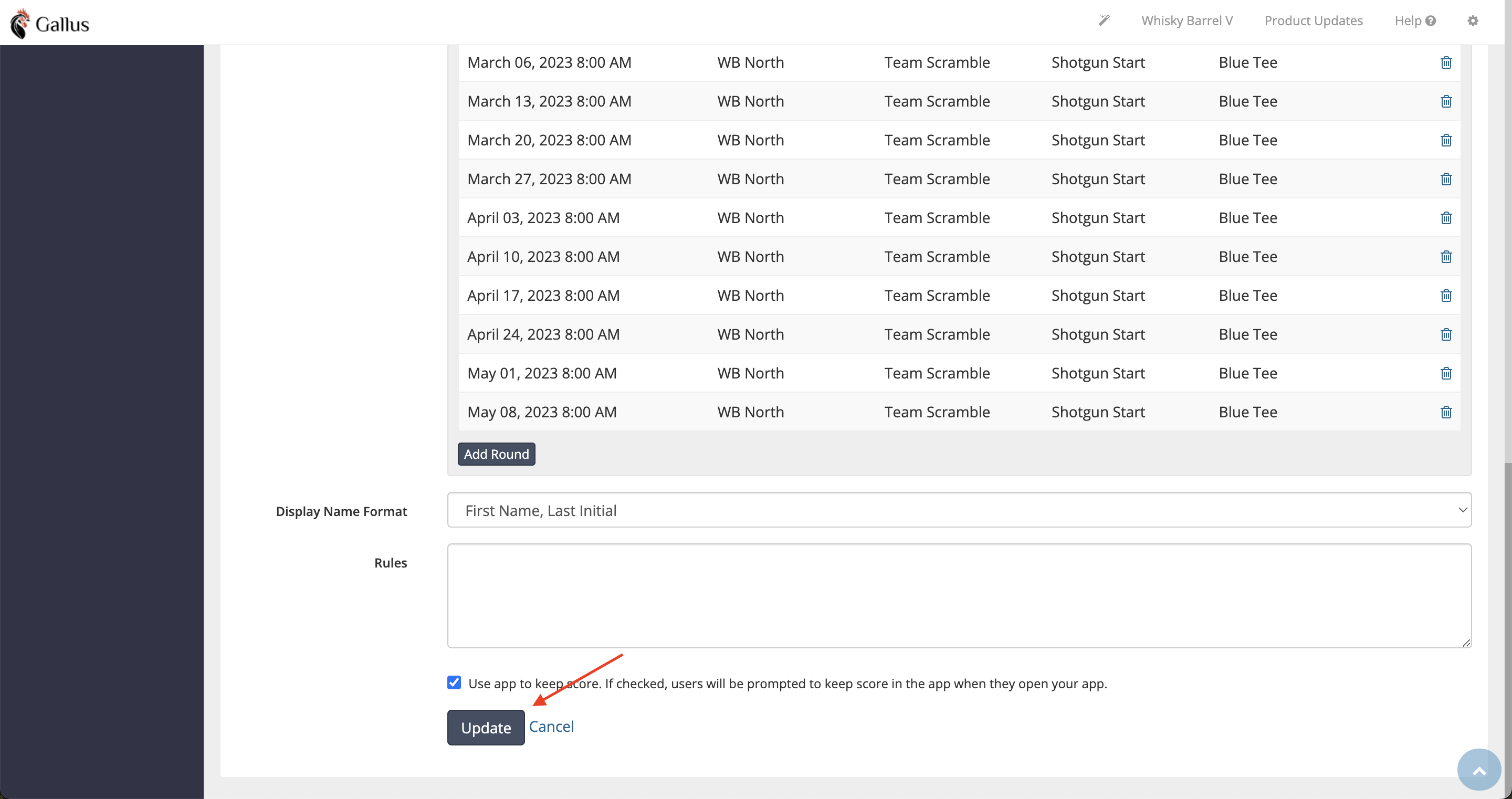Delete the March 27, 2023 round
Screen dimensions: 1512x799
point(1446,178)
